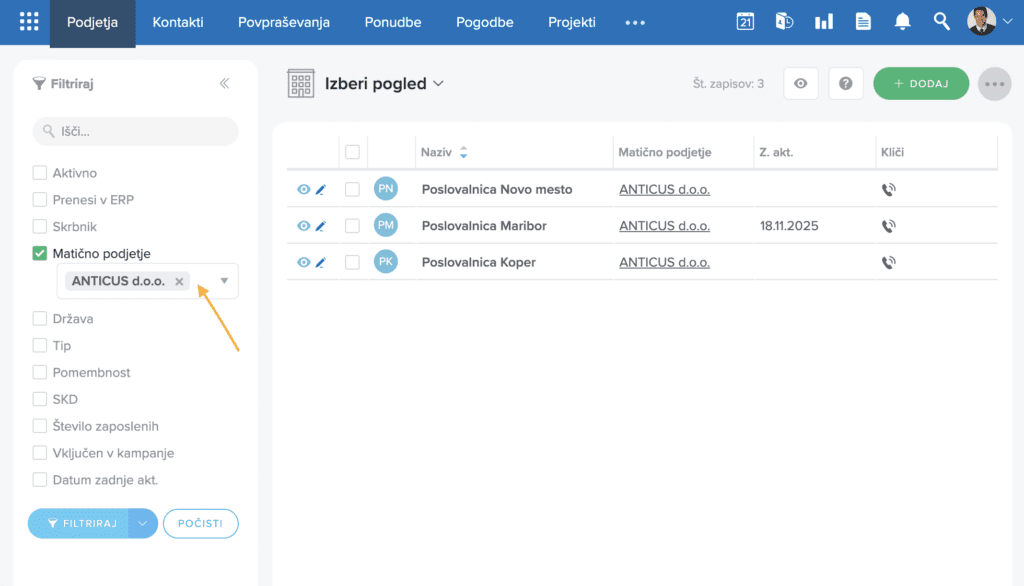Open the Ponudbe tab

tap(393, 22)
